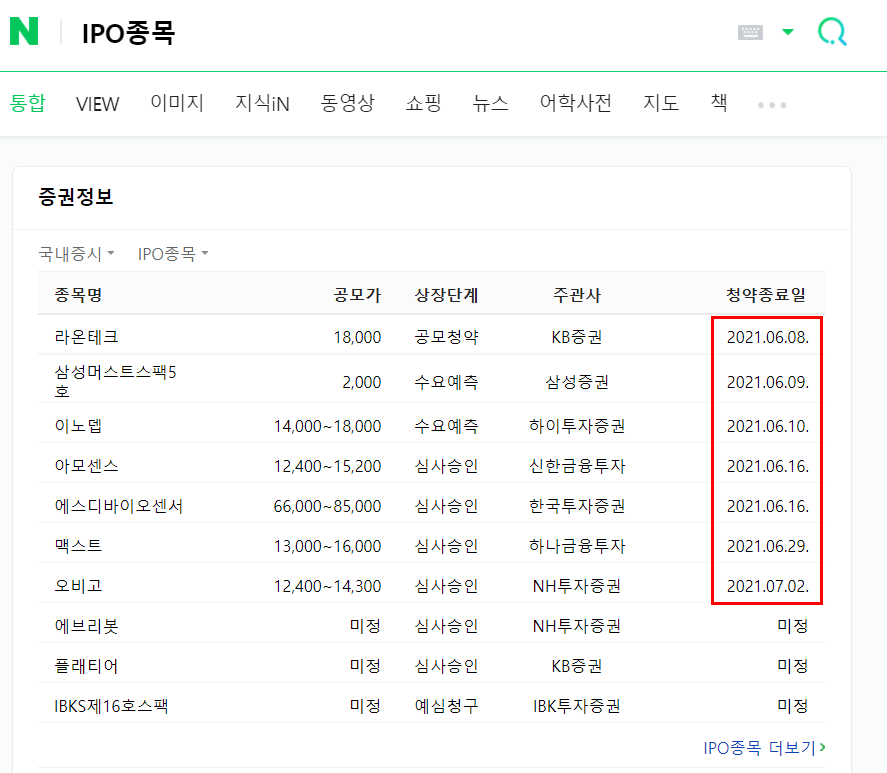Open the 맥스트 stock entry
The image size is (887, 773).
point(78,546)
